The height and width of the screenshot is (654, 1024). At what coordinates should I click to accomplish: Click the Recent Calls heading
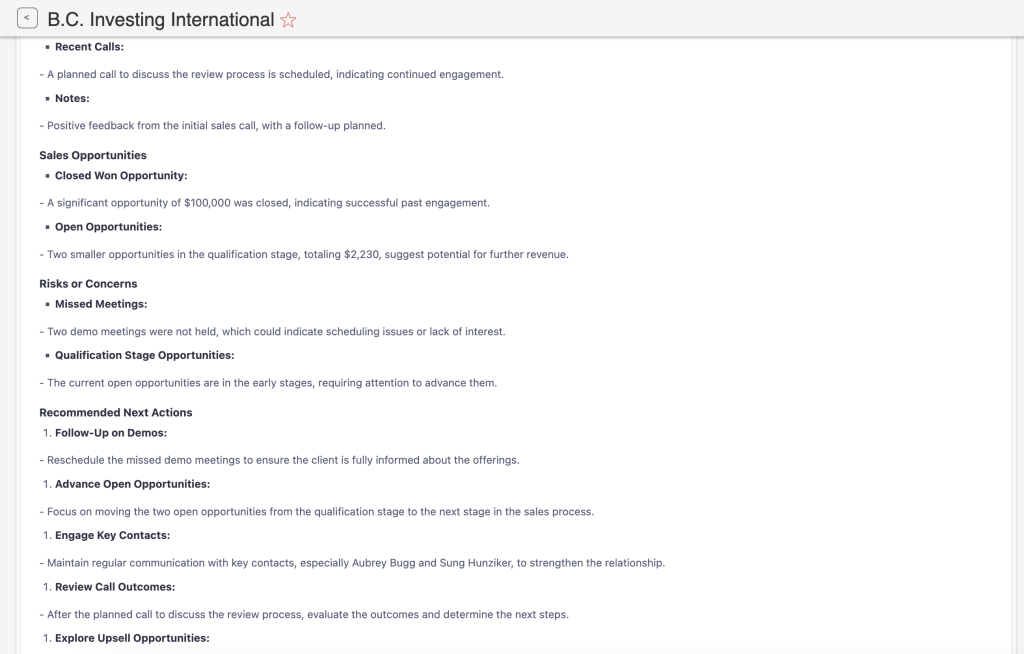click(x=89, y=47)
